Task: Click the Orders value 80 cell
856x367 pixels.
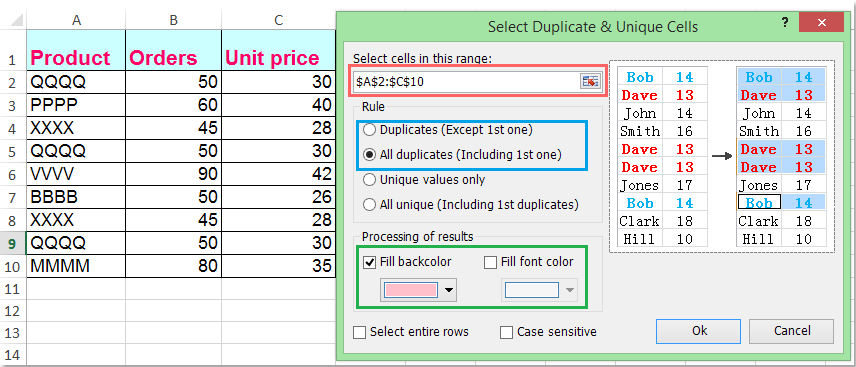Action: (174, 266)
